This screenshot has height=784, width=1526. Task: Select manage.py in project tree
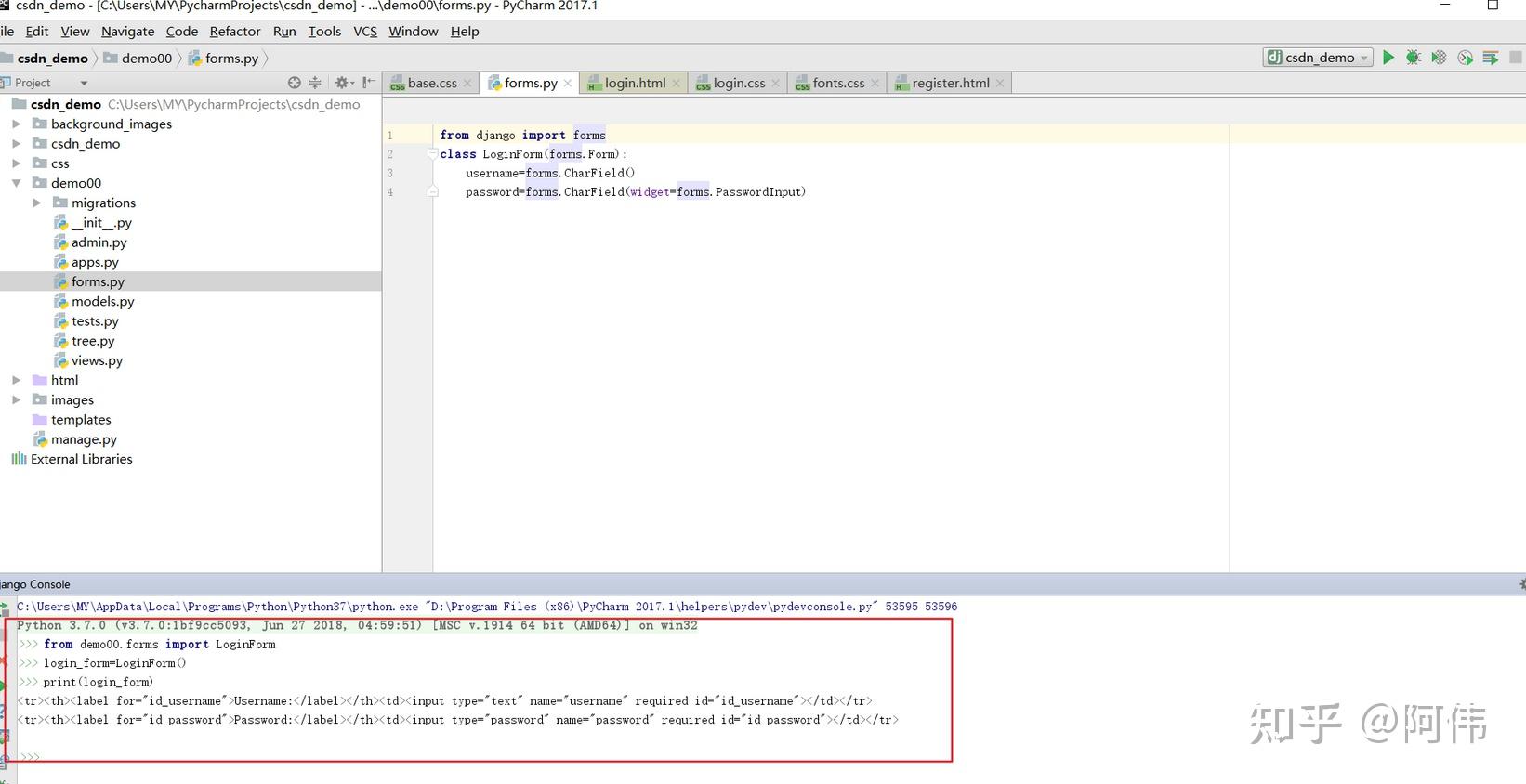(x=75, y=439)
